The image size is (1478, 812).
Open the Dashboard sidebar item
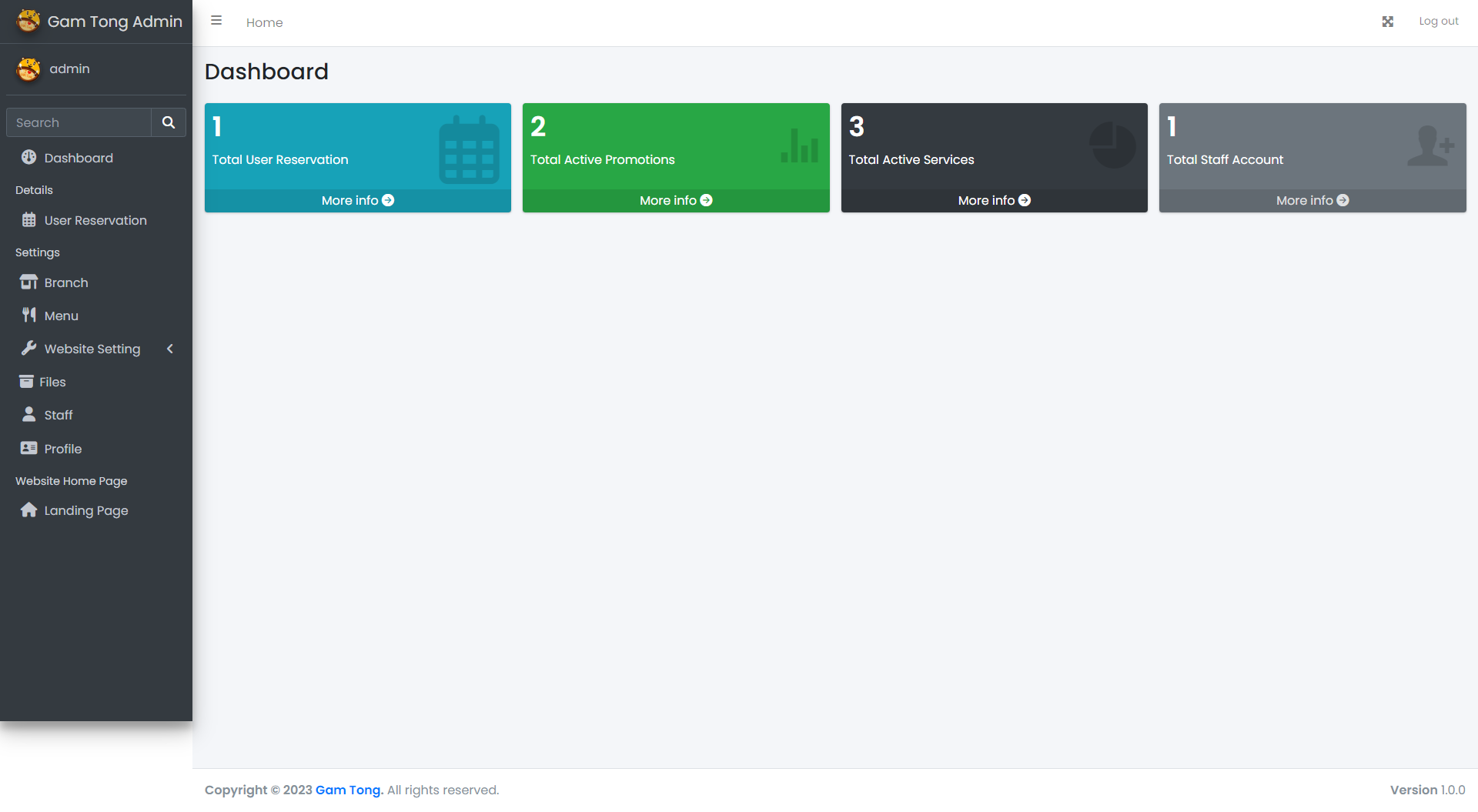(x=79, y=158)
